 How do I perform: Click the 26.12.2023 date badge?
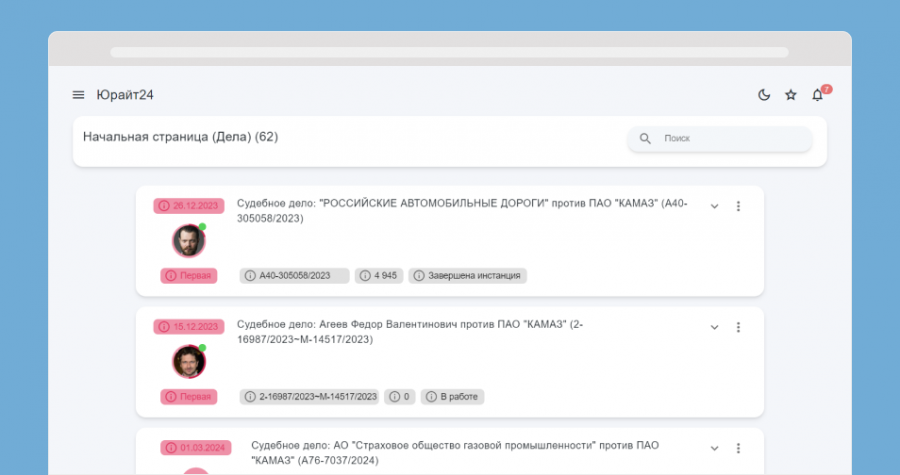click(189, 206)
